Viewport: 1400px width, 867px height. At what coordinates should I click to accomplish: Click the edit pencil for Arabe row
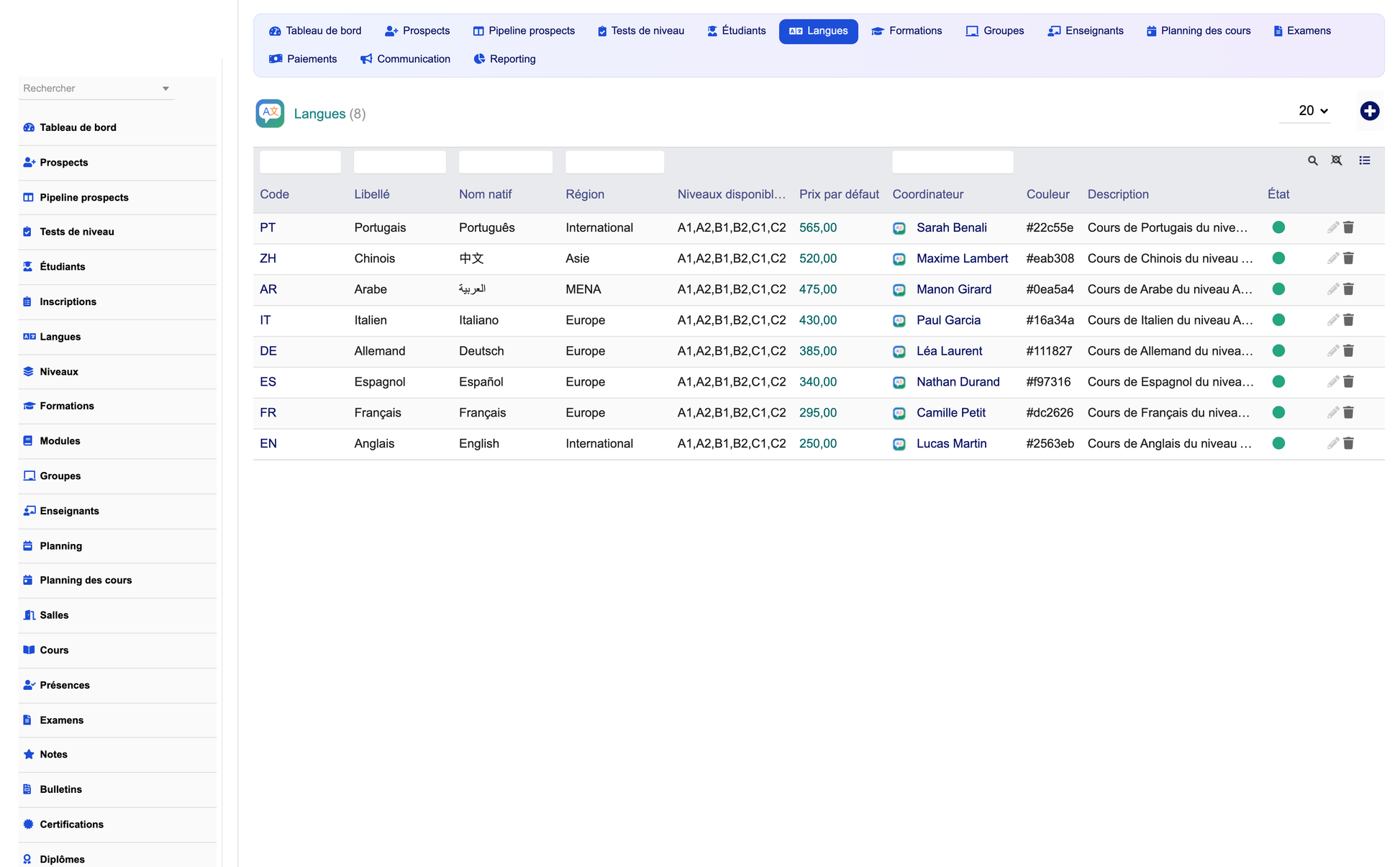click(1332, 289)
